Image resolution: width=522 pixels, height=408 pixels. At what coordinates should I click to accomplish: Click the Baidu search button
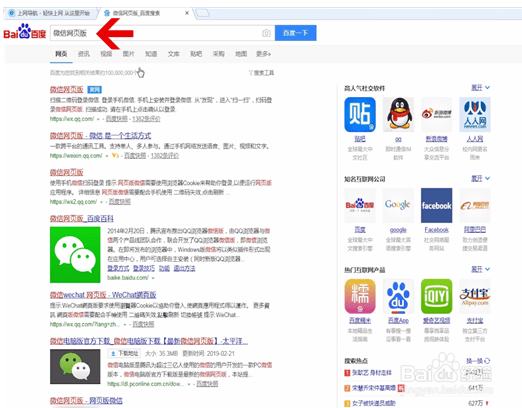coord(295,33)
